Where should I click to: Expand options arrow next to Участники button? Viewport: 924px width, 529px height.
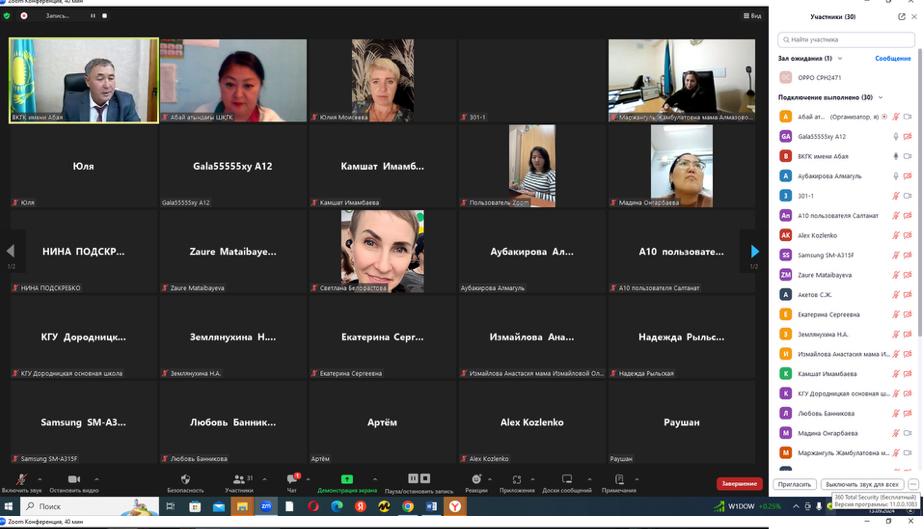(264, 479)
